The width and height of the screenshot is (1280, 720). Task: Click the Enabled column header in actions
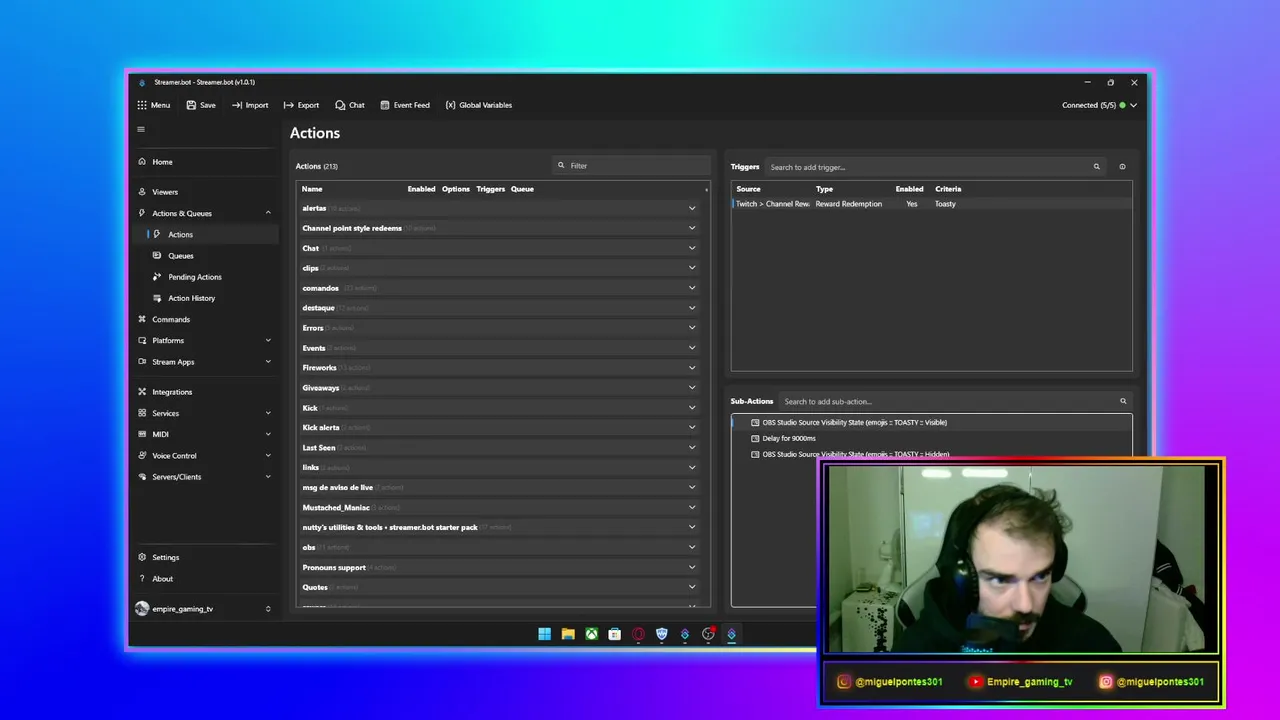click(421, 189)
